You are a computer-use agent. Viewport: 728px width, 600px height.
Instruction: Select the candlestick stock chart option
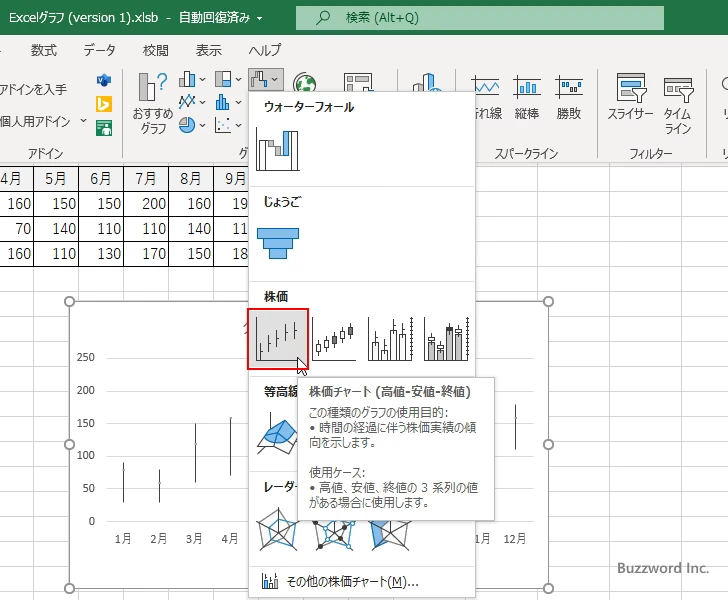pos(334,339)
